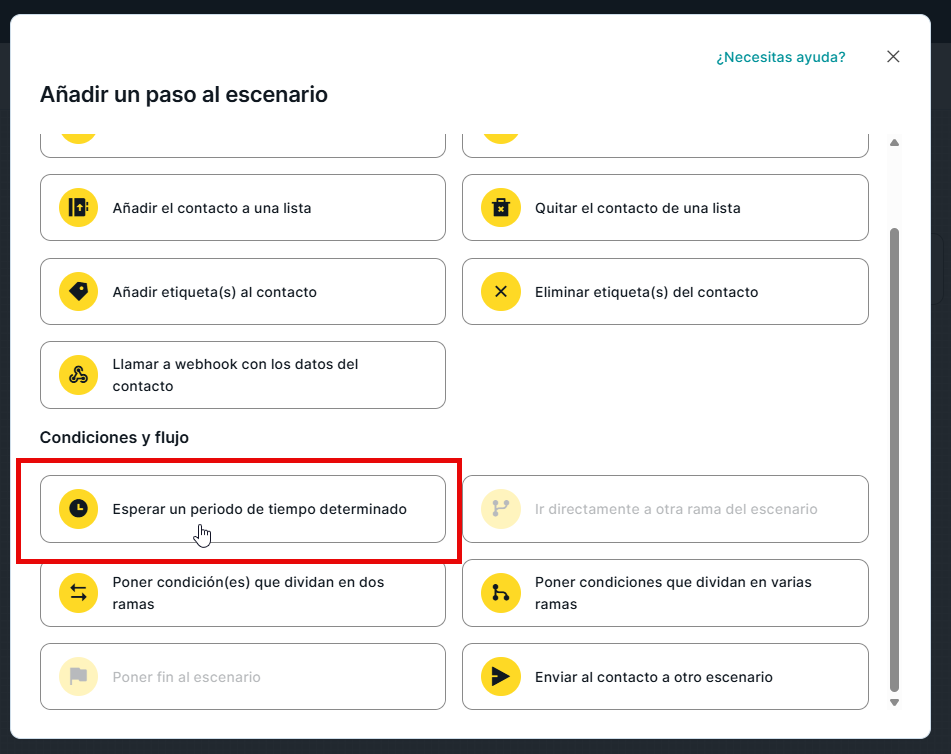Click the add-to-list contact icon

pyautogui.click(x=78, y=208)
